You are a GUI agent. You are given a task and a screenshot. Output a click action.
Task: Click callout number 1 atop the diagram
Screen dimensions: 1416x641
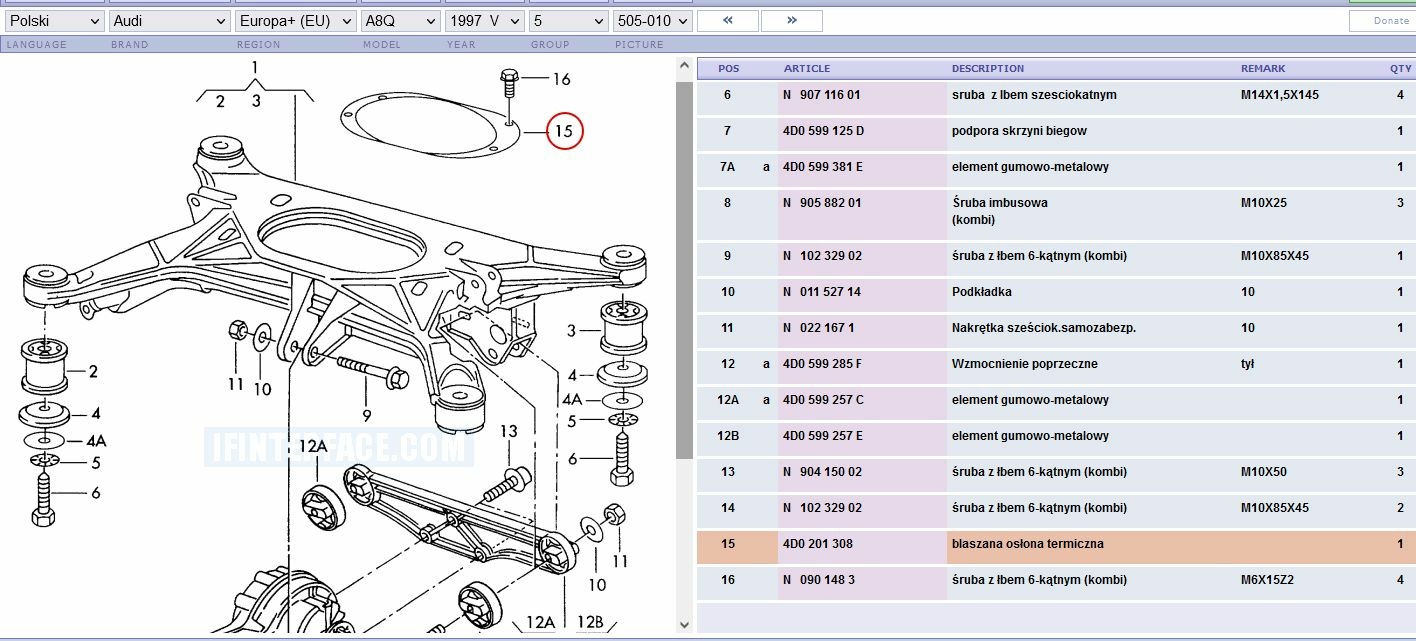click(x=255, y=68)
